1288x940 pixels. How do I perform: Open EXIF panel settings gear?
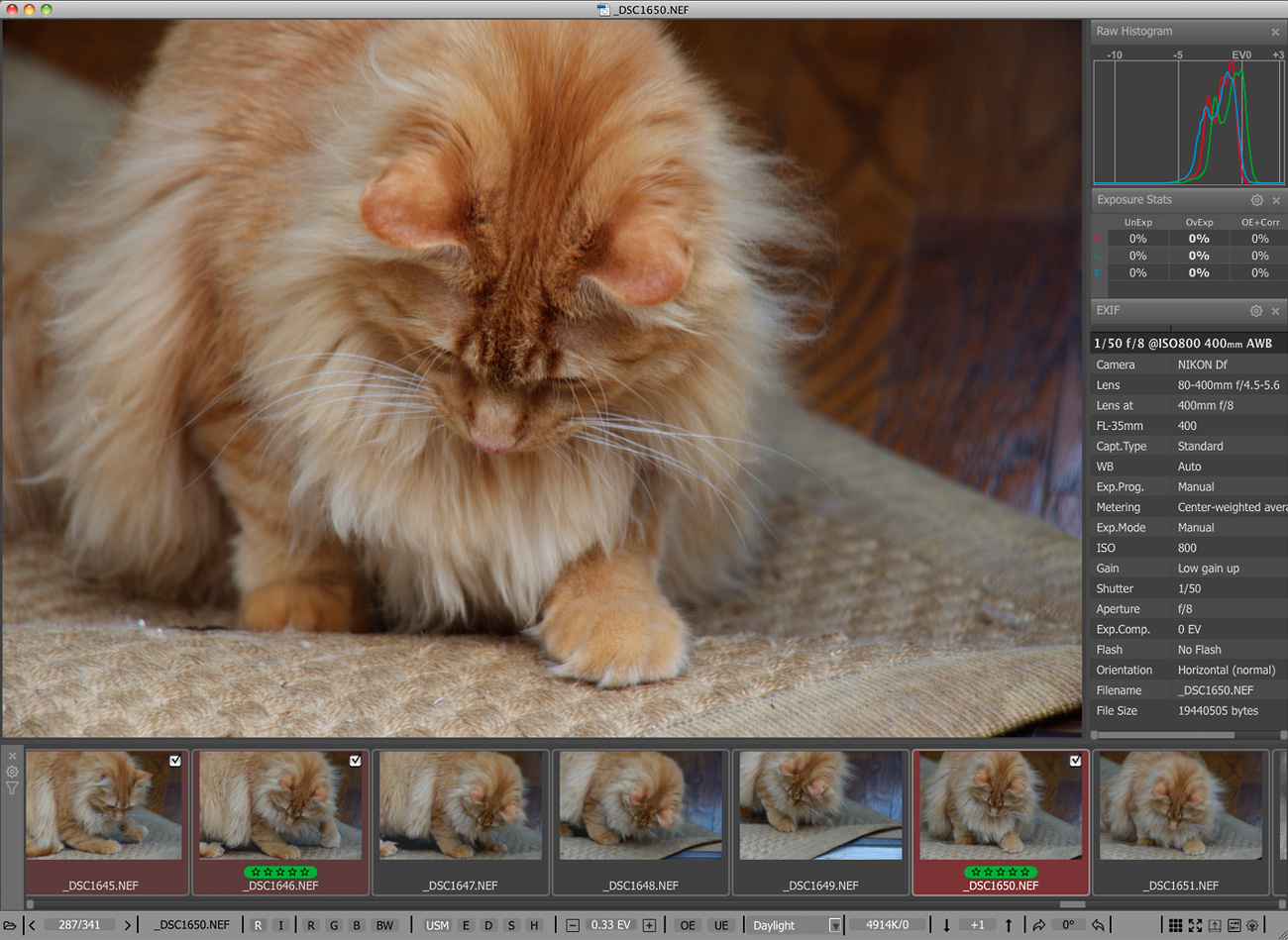tap(1255, 311)
